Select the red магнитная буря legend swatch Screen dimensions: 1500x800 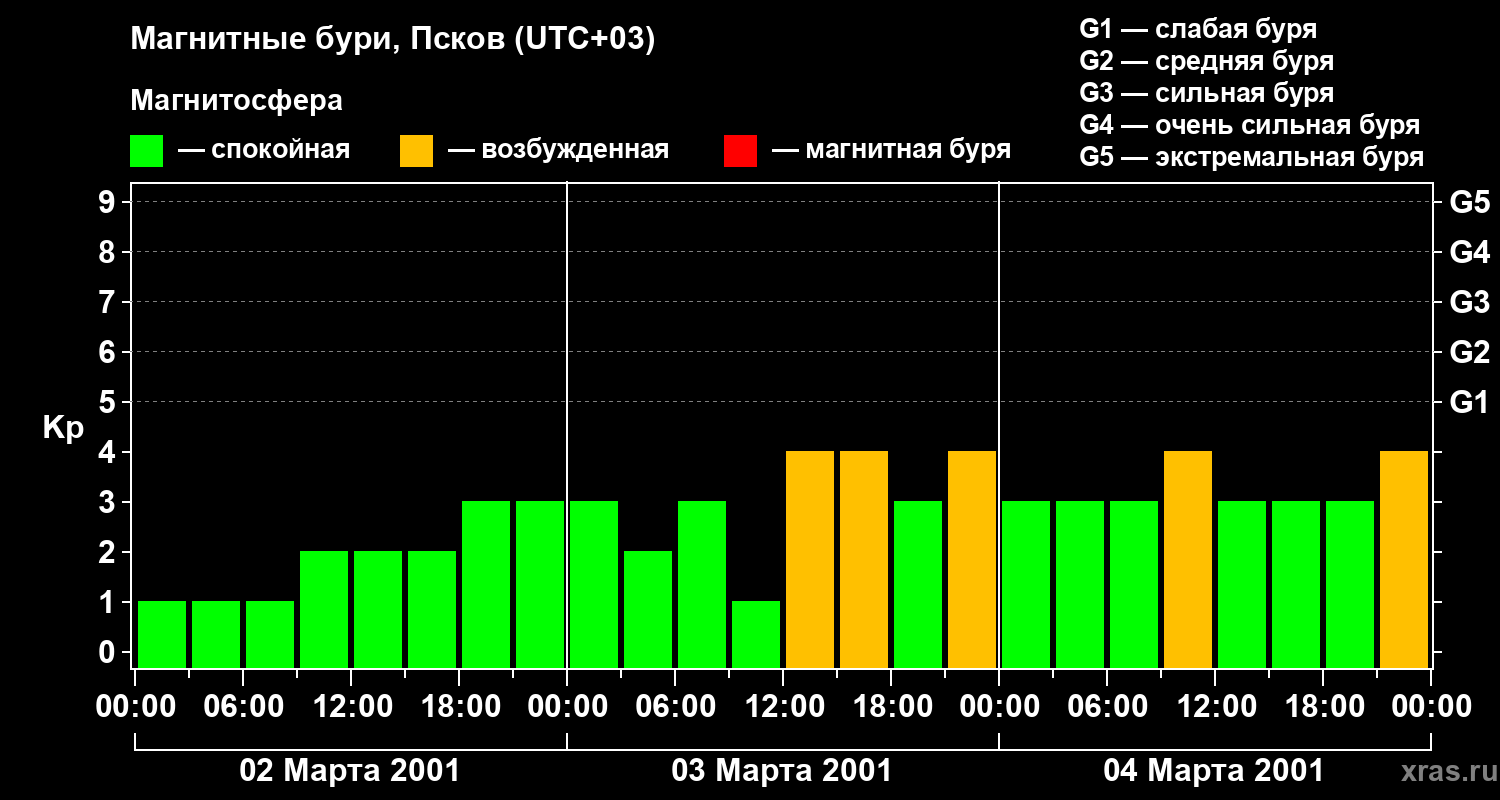pos(740,150)
